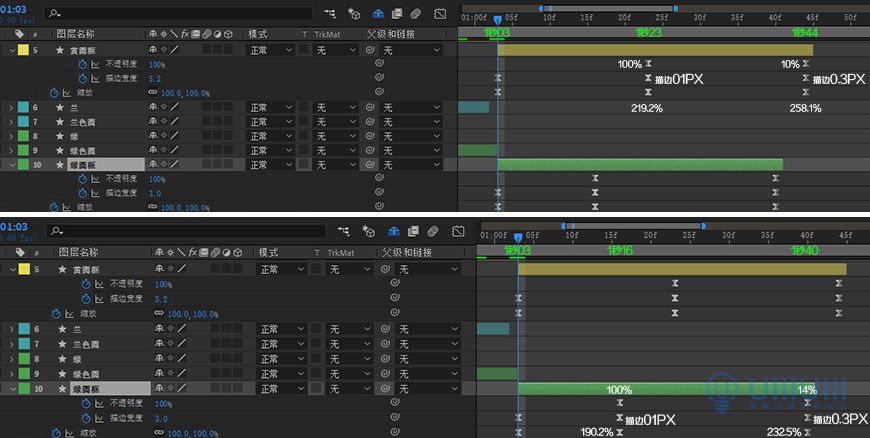The image size is (870, 438).
Task: Click 不透明度 stopwatch under 黄圆框, upper timeline
Action: 83,64
